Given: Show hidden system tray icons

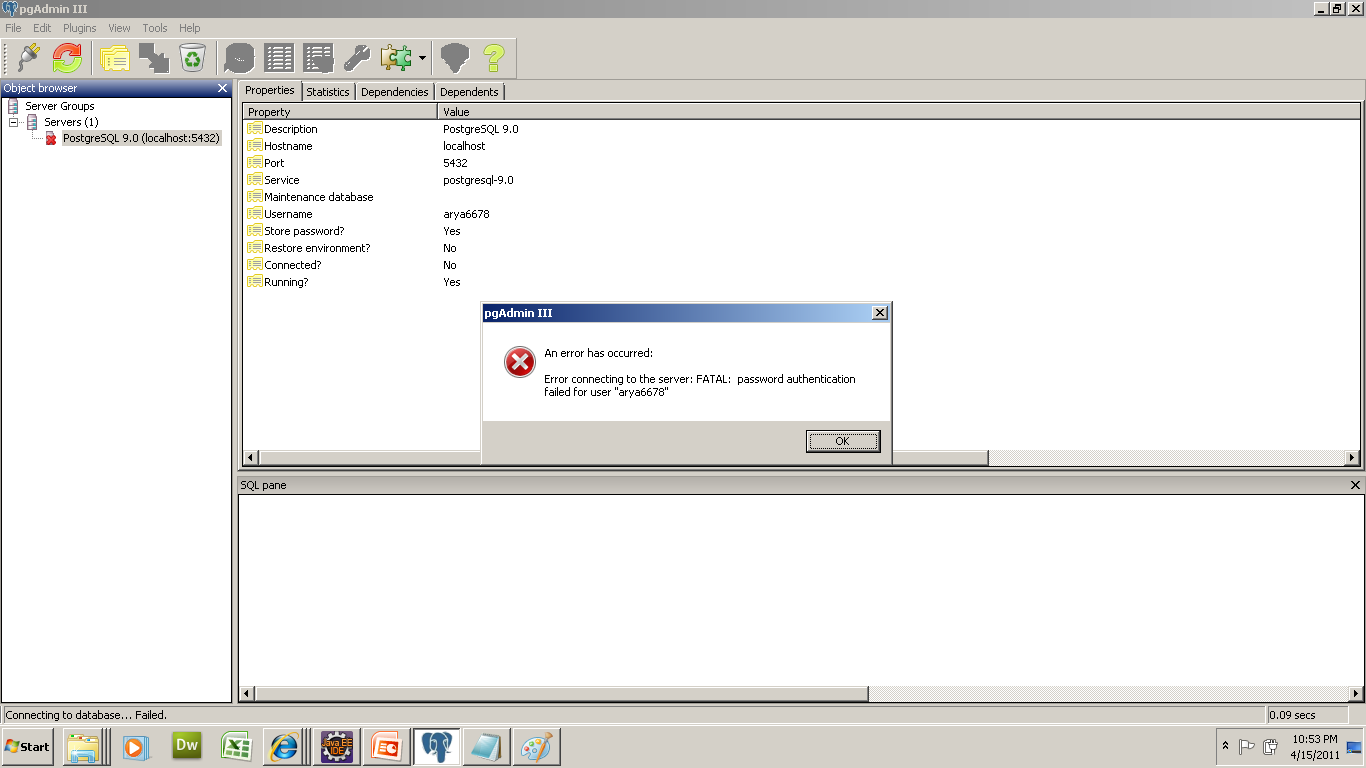Looking at the screenshot, I should point(1225,746).
